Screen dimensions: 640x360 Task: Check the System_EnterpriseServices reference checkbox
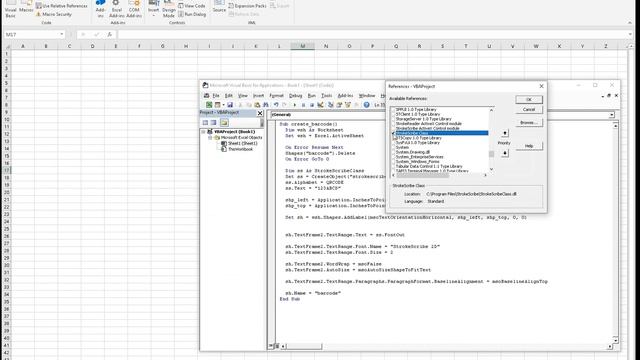tap(393, 157)
